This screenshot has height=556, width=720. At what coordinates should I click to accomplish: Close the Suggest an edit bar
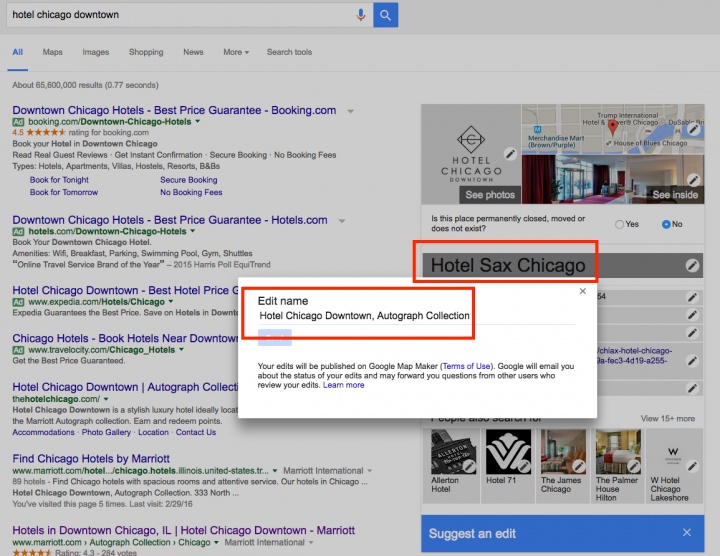pyautogui.click(x=687, y=533)
